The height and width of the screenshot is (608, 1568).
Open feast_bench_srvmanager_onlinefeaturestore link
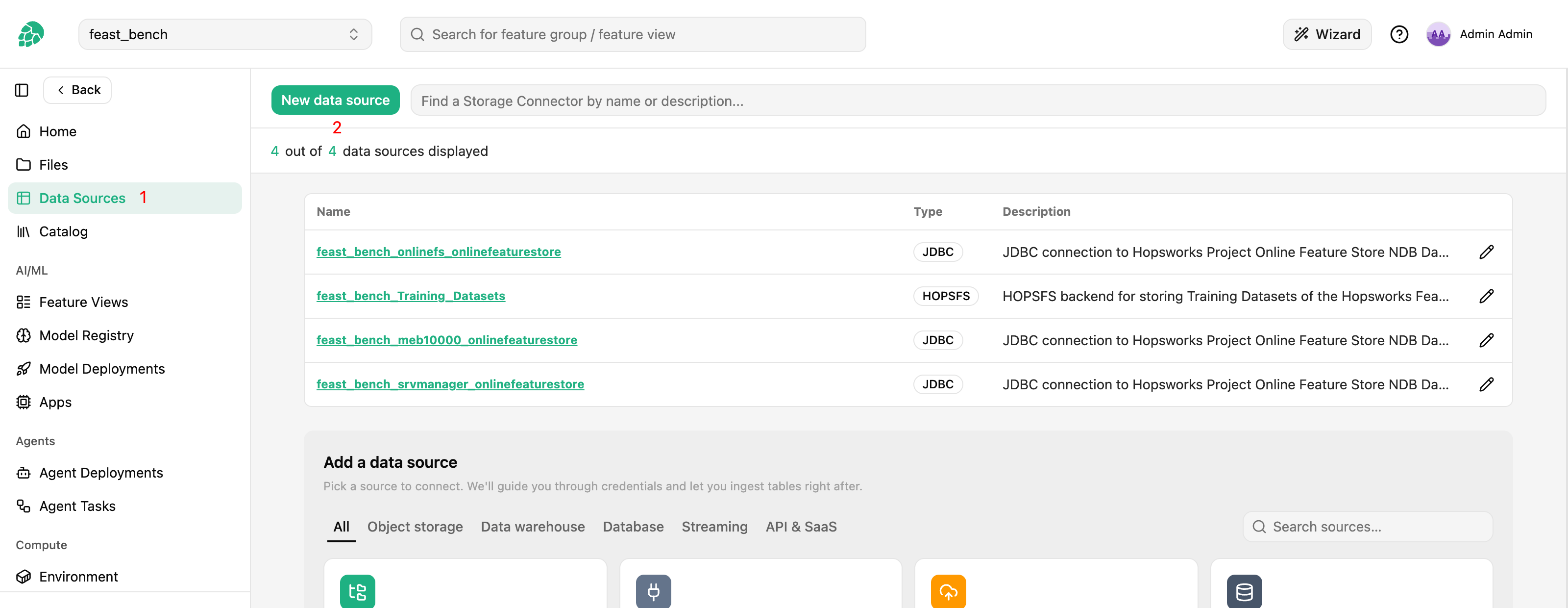coord(450,384)
